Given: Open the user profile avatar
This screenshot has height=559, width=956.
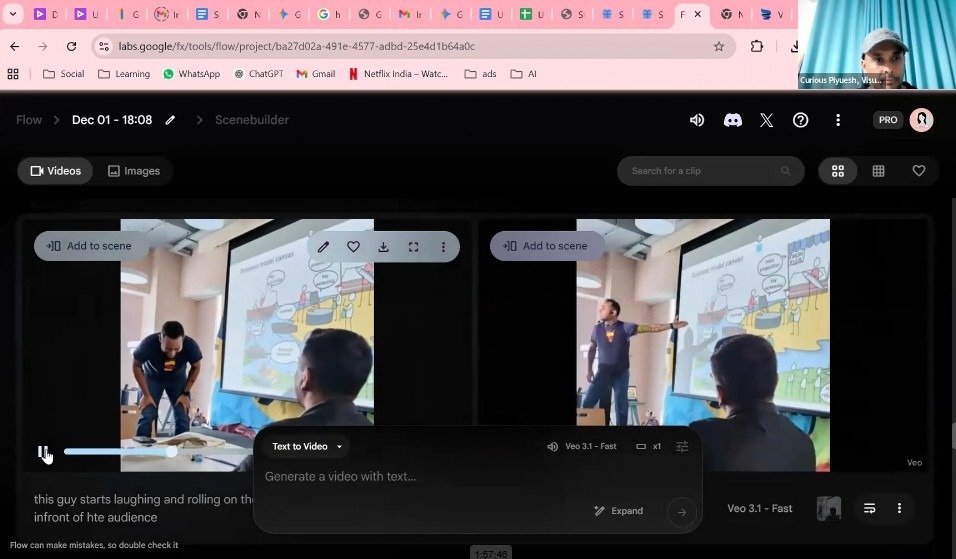Looking at the screenshot, I should (921, 120).
